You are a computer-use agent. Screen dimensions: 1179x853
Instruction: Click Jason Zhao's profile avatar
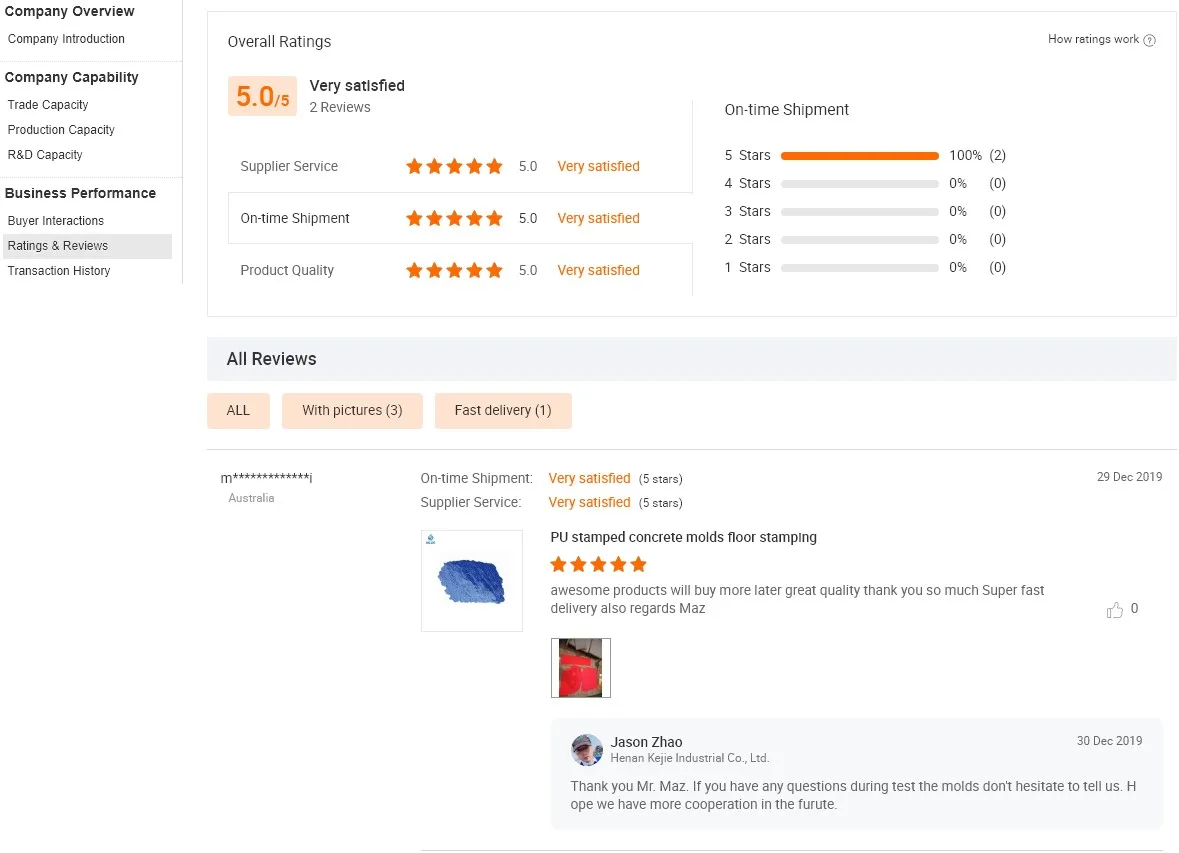click(x=586, y=750)
